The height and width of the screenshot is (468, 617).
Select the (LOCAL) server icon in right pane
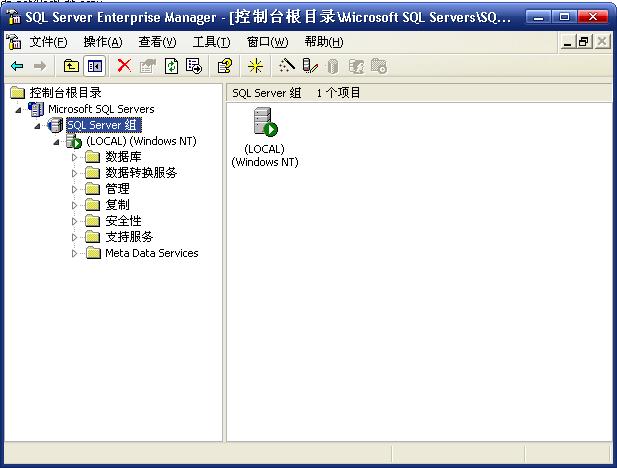pyautogui.click(x=265, y=124)
